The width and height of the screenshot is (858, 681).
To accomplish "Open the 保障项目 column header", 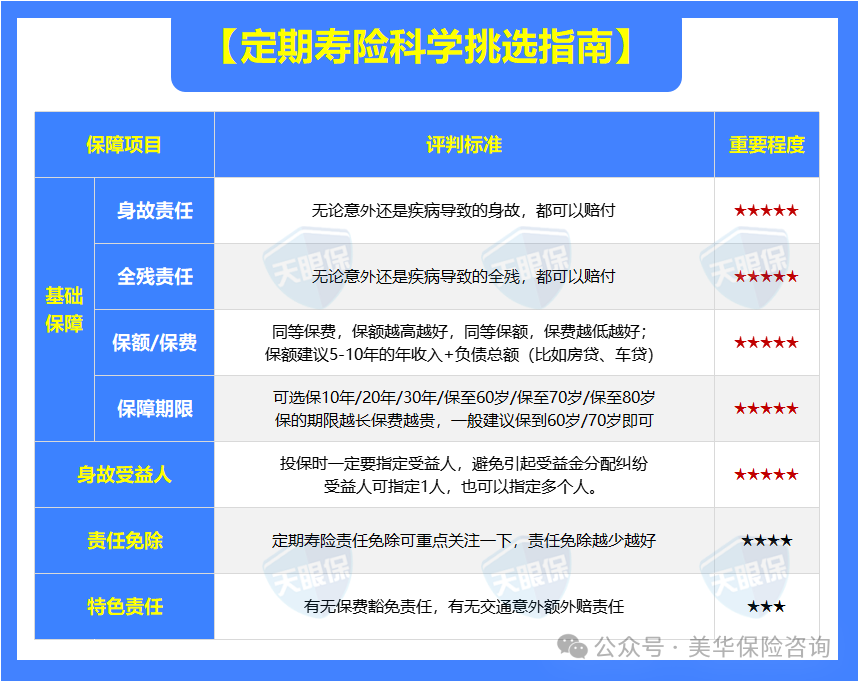I will click(124, 143).
